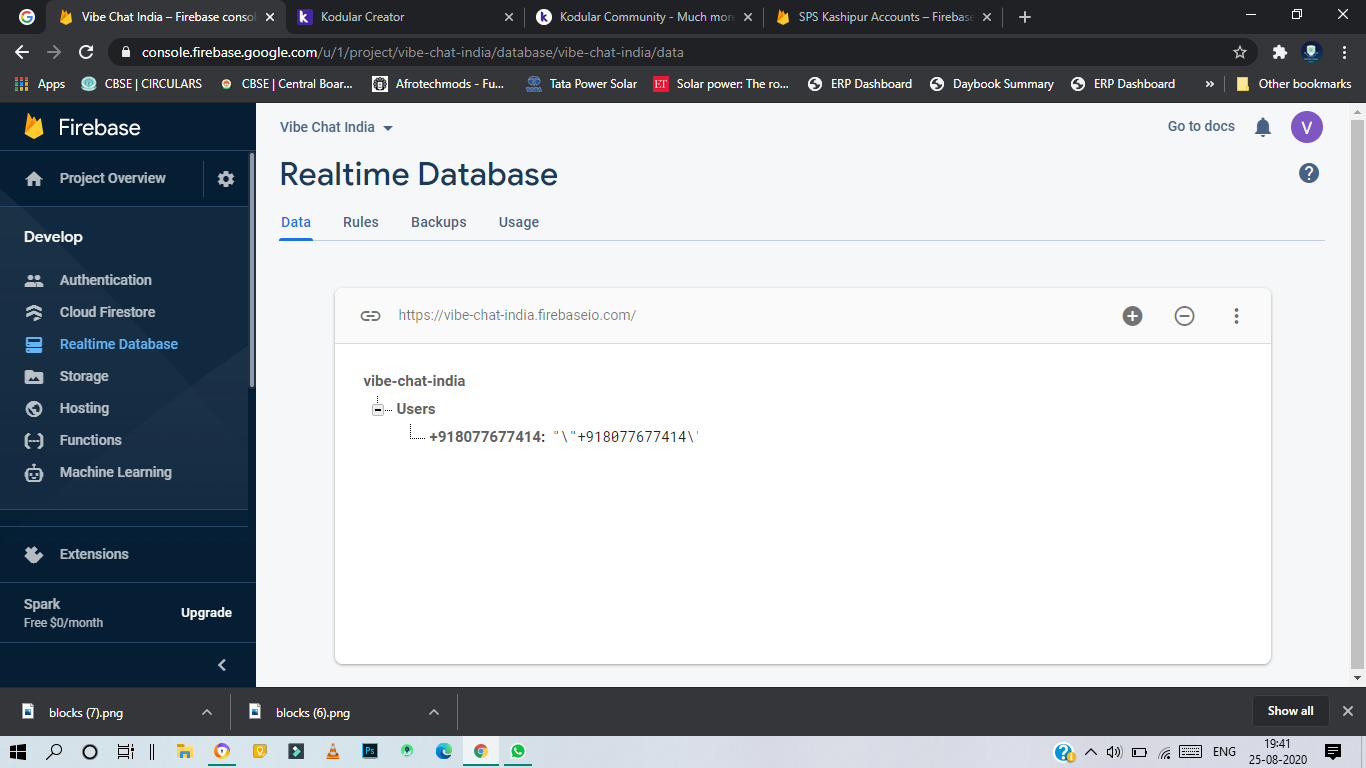The width and height of the screenshot is (1366, 768).
Task: Click the minus icon in database toolbar
Action: coord(1184,316)
